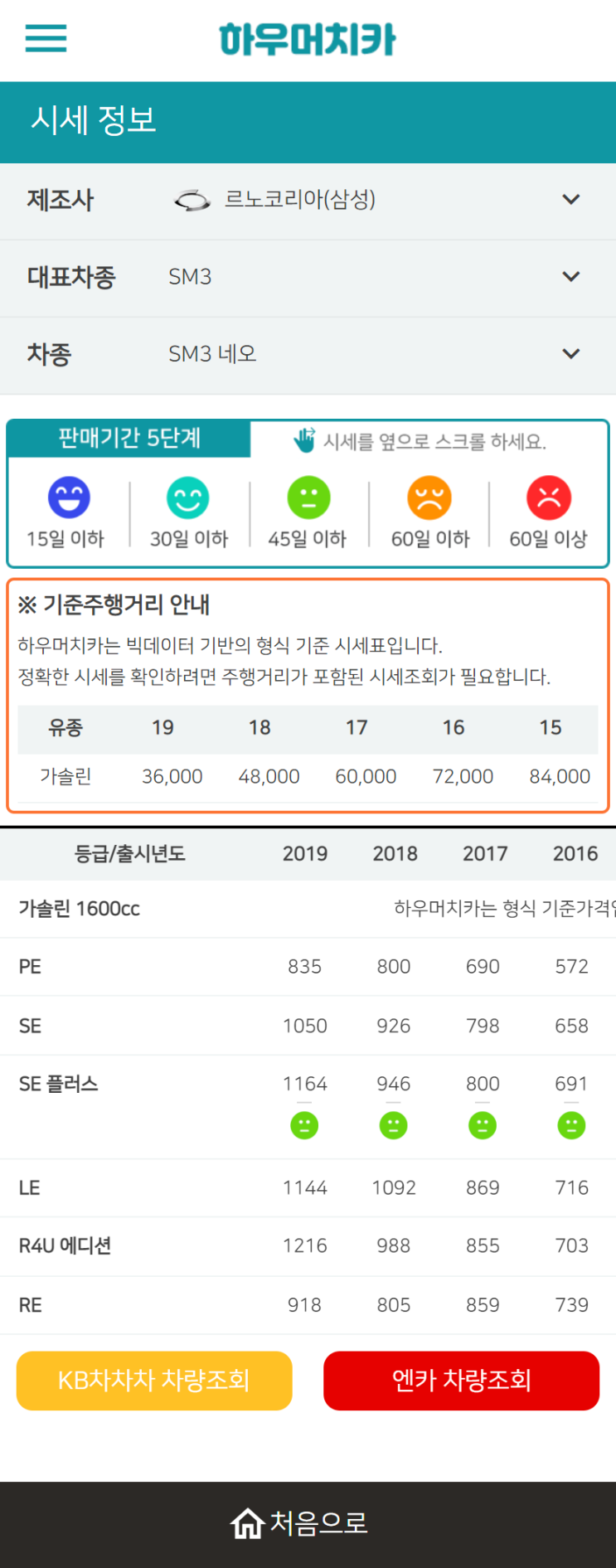Click the green 45일 이하 face icon
The image size is (616, 1568).
point(308,498)
